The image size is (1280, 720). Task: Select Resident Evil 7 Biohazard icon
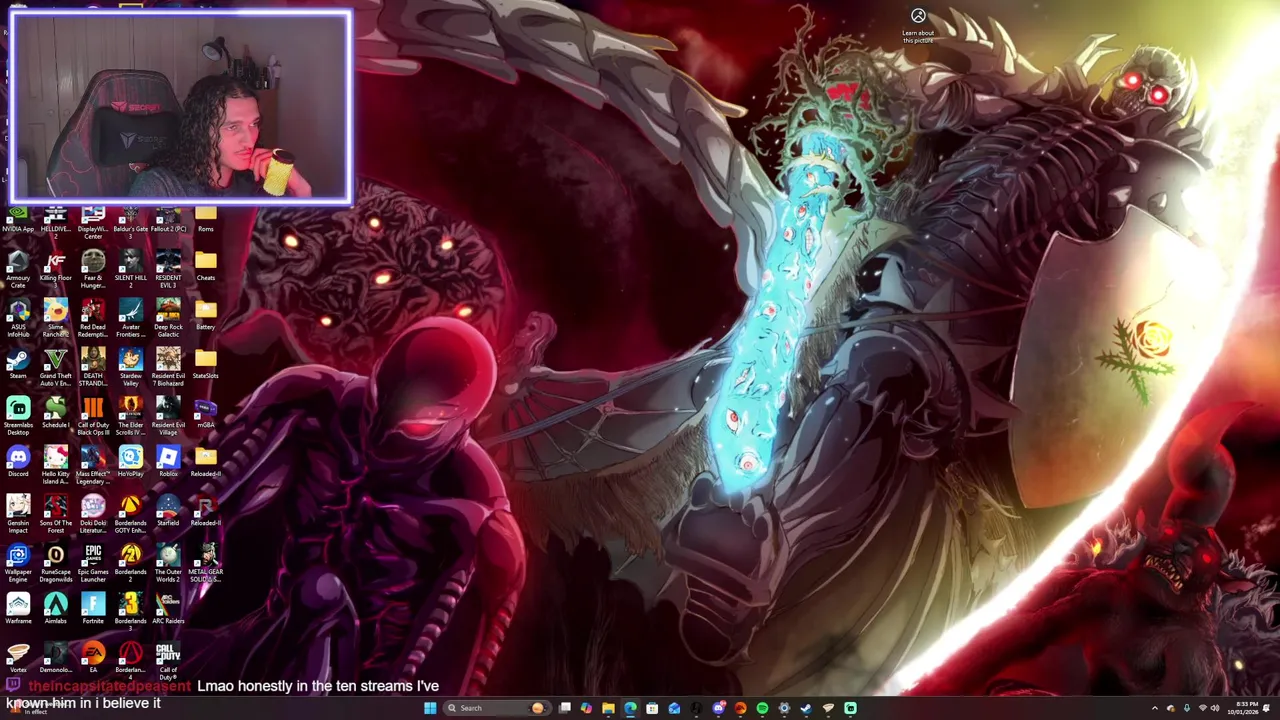coord(168,368)
